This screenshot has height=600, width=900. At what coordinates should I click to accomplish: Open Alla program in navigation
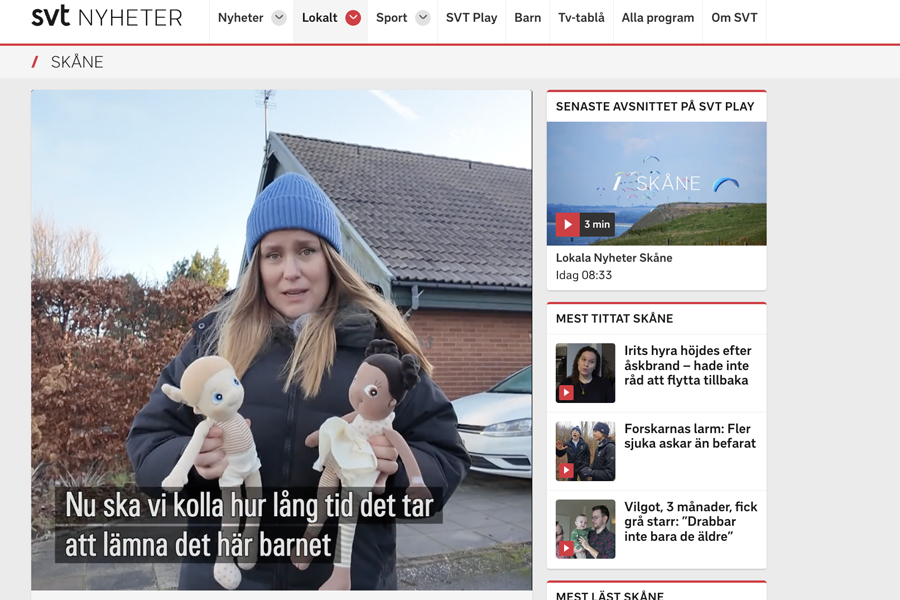point(658,18)
